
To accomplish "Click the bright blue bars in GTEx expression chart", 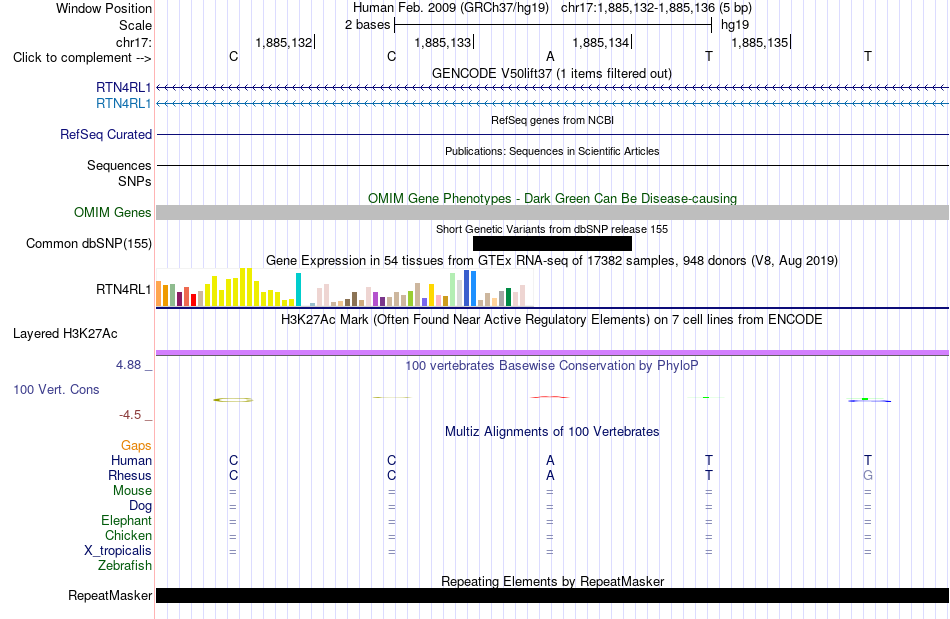I will (470, 288).
